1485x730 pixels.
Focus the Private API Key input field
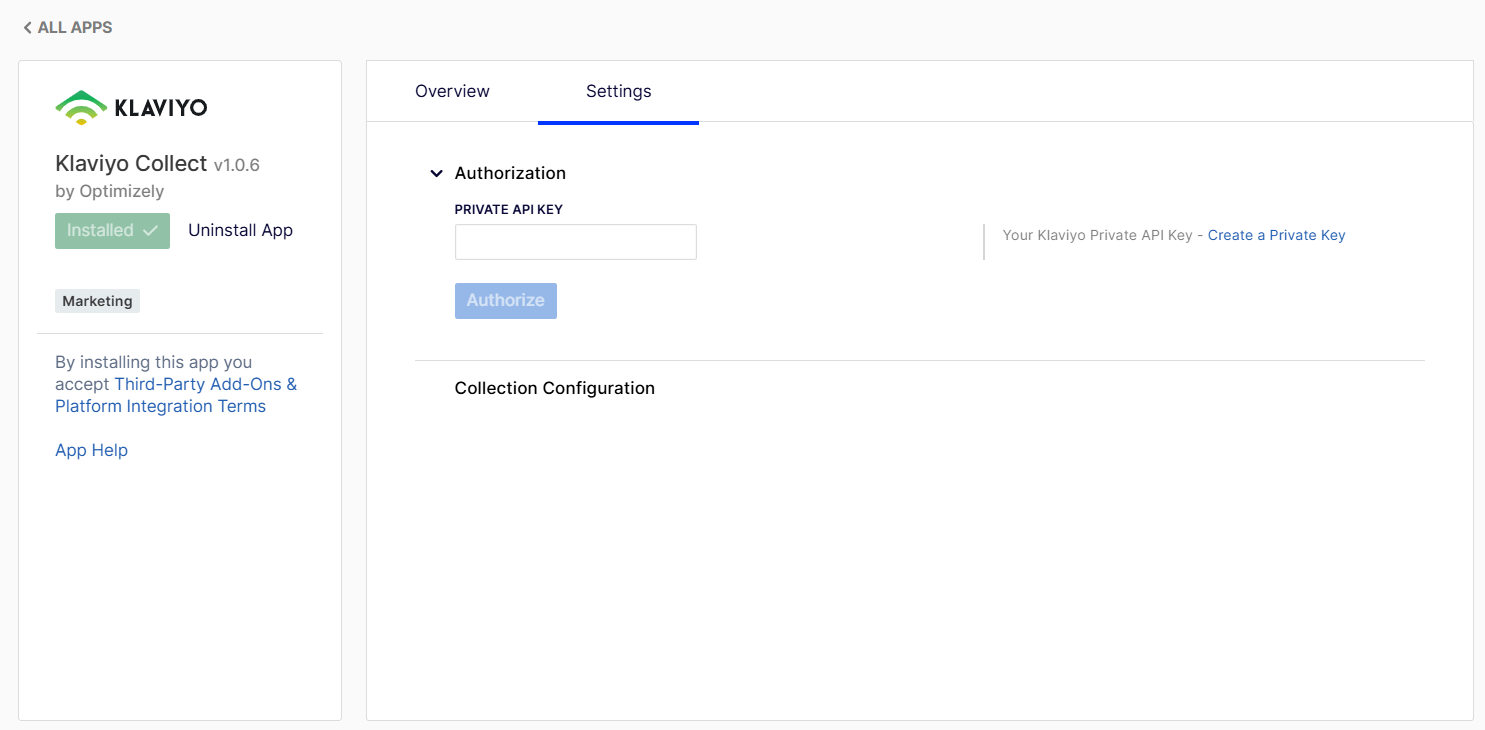pos(575,242)
